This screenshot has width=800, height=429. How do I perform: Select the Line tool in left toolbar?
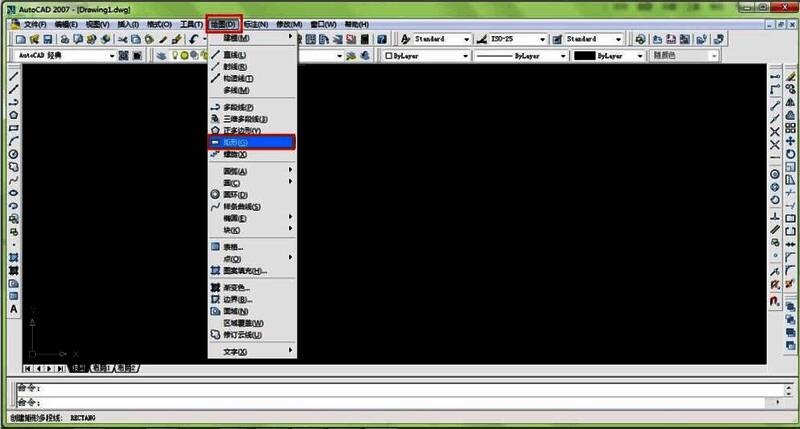click(x=14, y=76)
